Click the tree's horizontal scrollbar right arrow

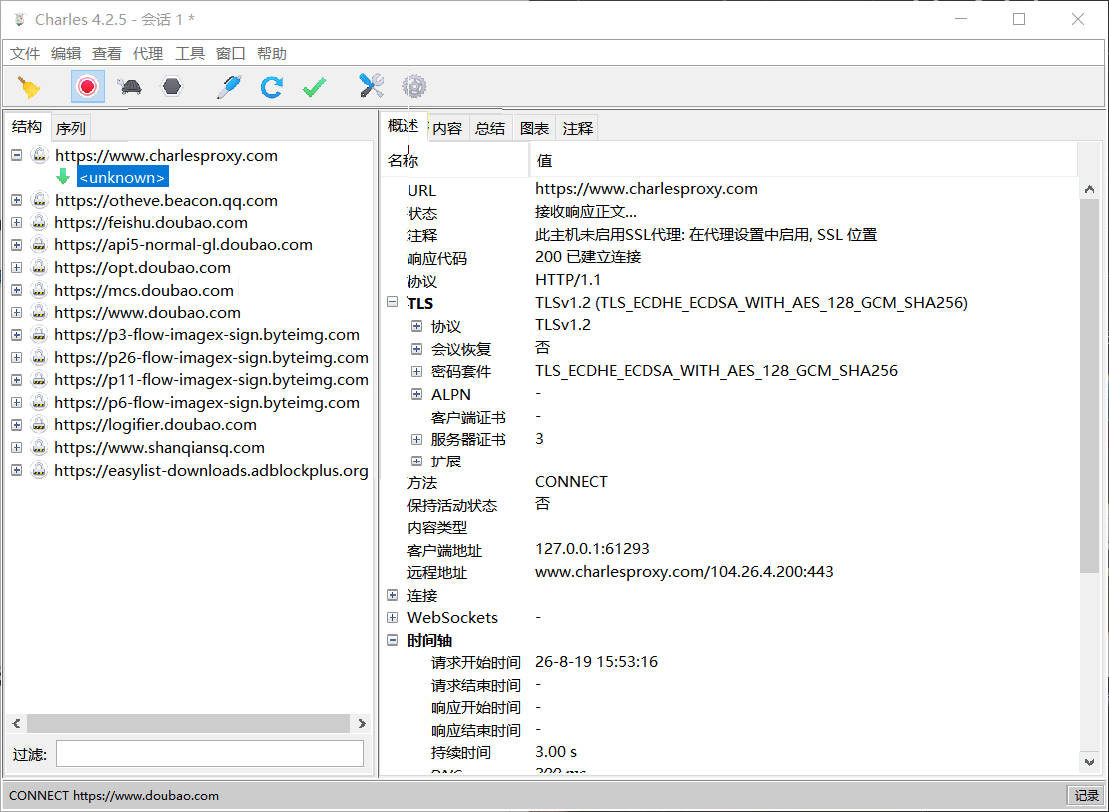point(362,724)
